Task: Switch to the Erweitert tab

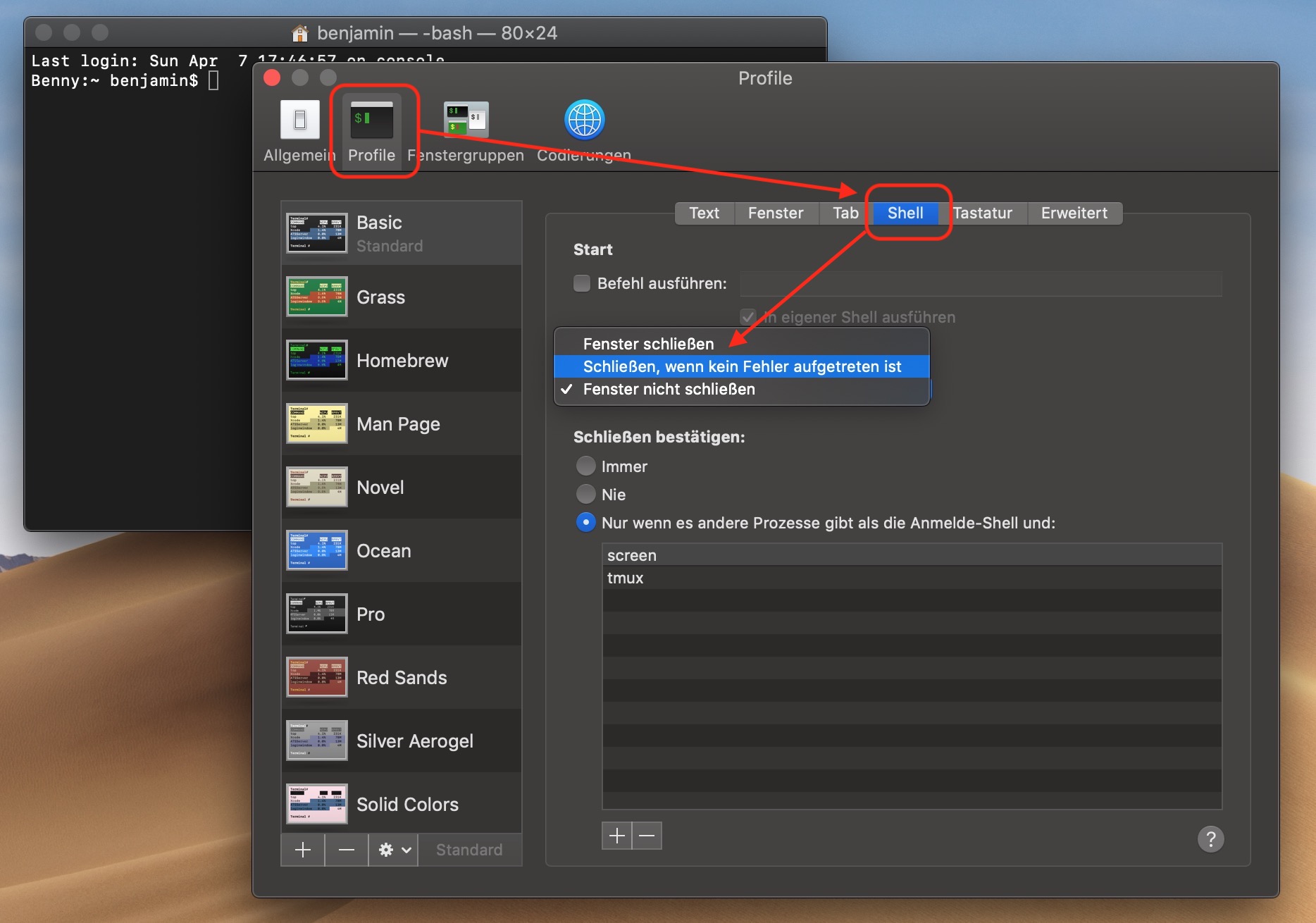Action: (1074, 213)
